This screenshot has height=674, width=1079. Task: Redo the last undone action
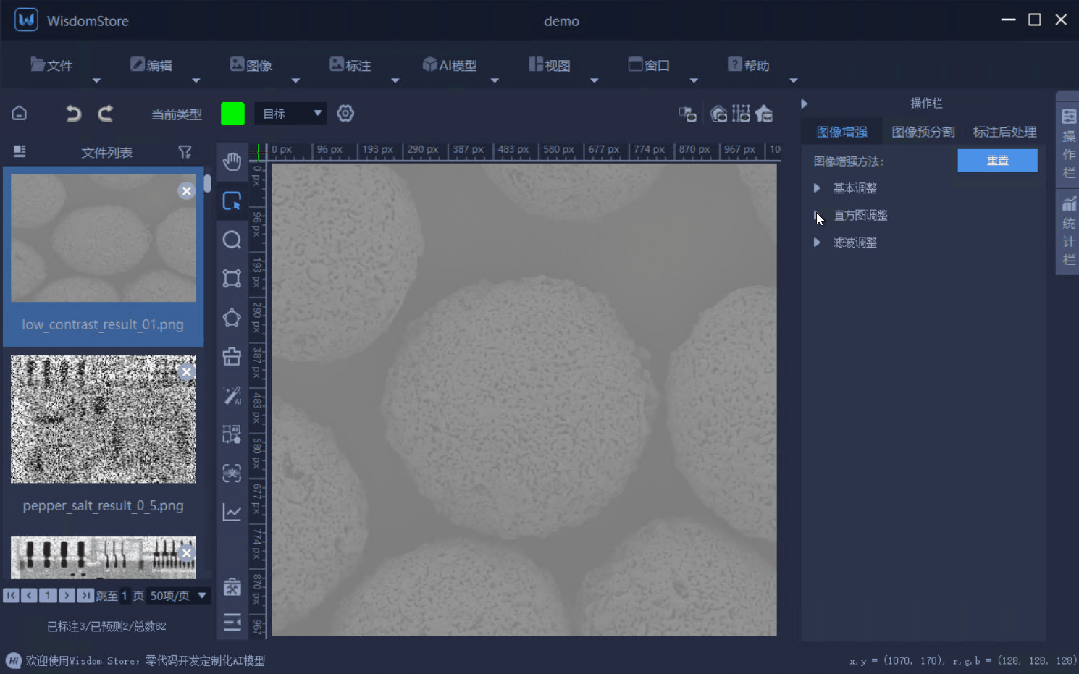[x=105, y=114]
